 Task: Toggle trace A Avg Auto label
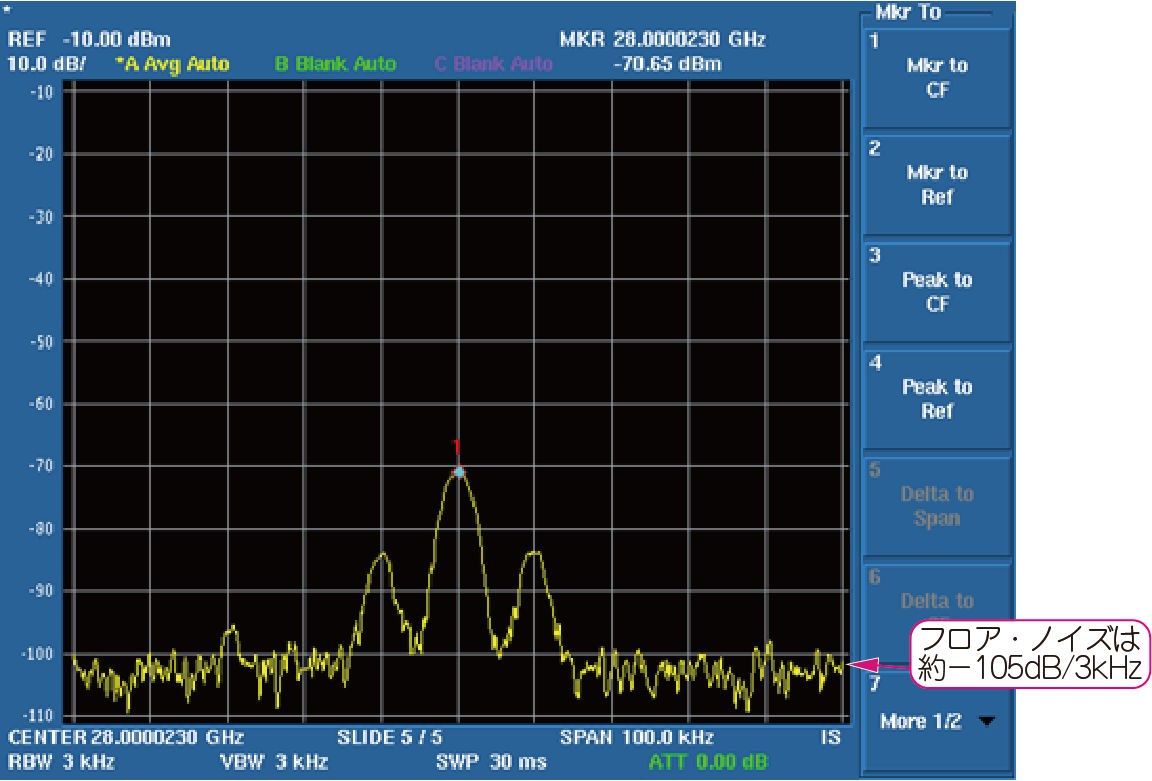coord(172,64)
